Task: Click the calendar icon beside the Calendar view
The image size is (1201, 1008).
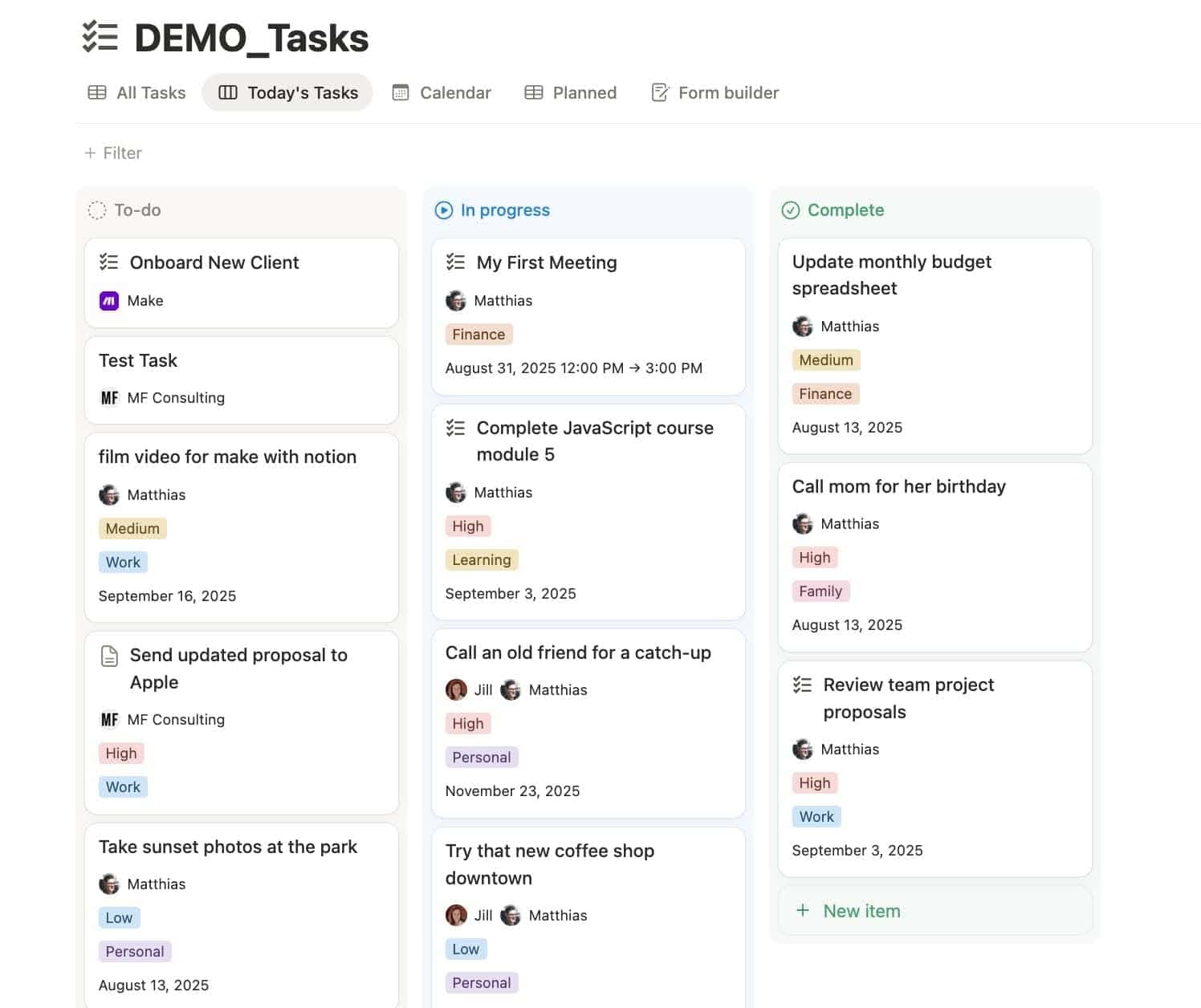Action: click(x=401, y=92)
